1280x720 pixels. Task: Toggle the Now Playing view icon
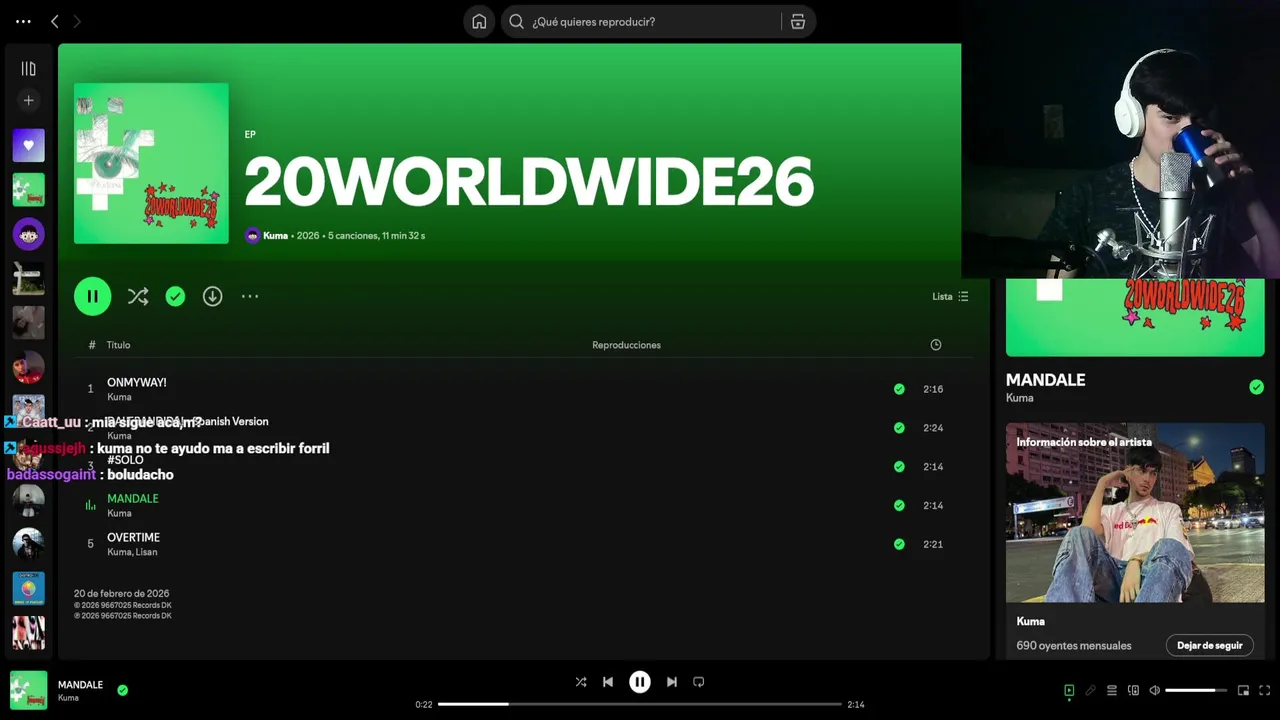pos(1069,690)
